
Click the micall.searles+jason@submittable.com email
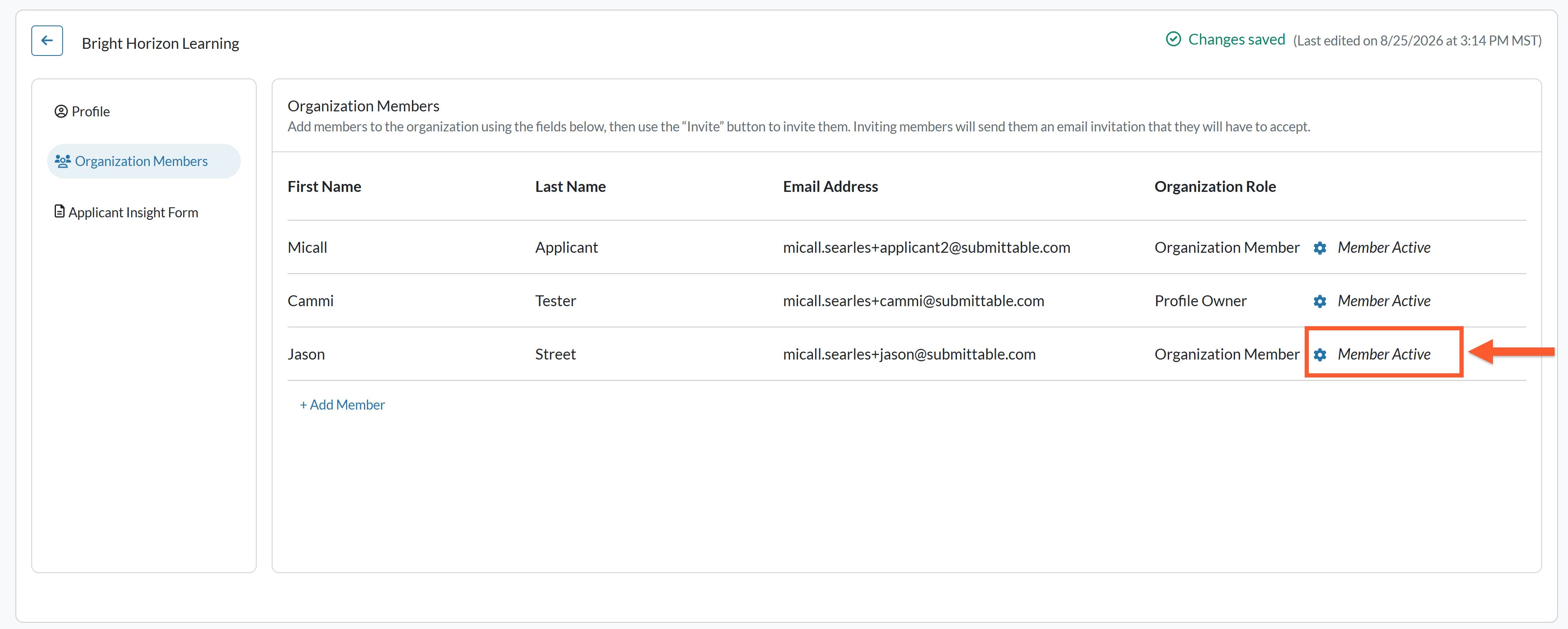coord(909,354)
